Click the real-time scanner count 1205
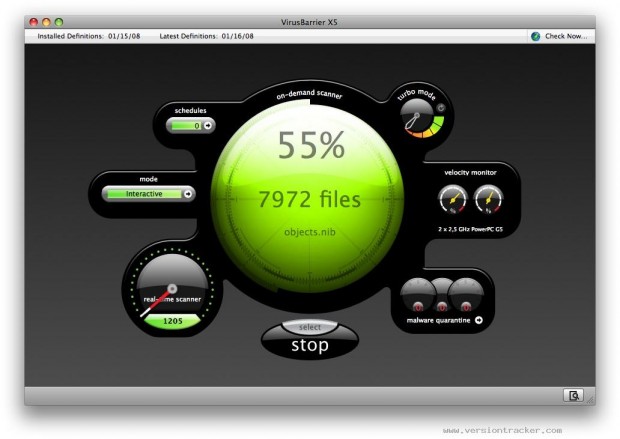The image size is (620, 439). tap(172, 321)
